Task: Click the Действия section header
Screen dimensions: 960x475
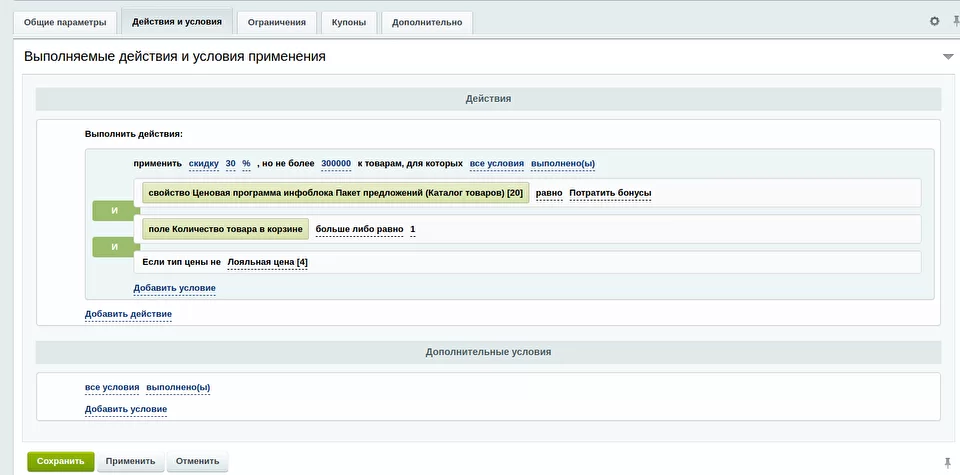Action: pyautogui.click(x=488, y=99)
